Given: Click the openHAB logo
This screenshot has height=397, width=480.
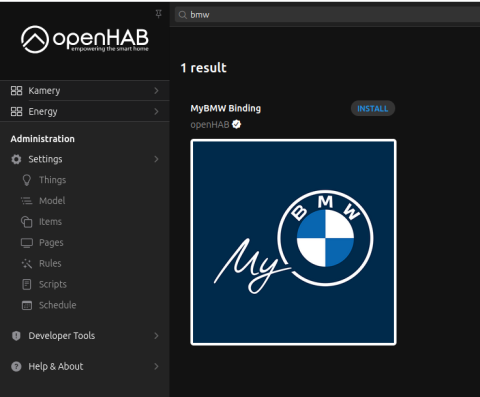Looking at the screenshot, I should click(85, 39).
